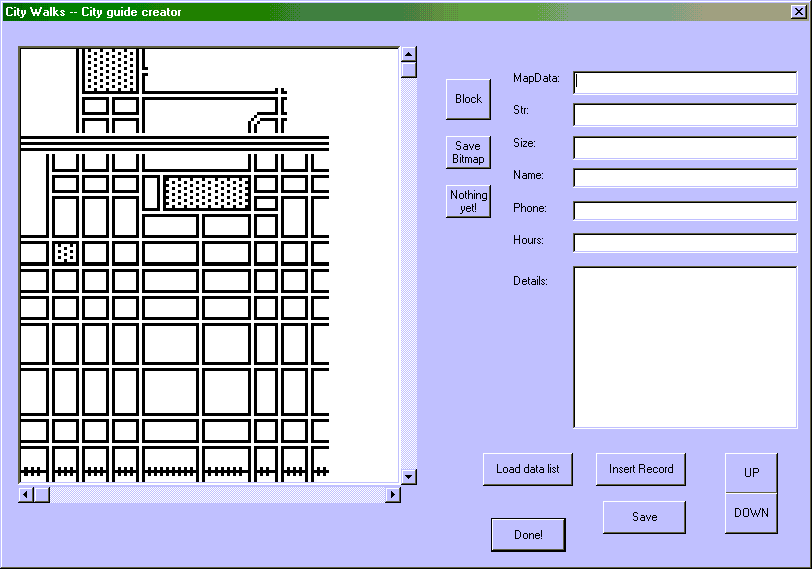
Task: Focus the Hours input field
Action: click(685, 243)
